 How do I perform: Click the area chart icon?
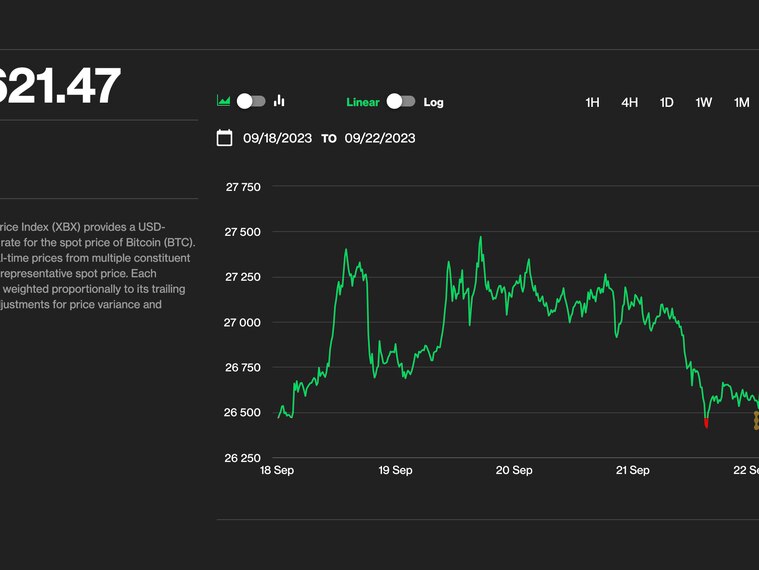224,101
